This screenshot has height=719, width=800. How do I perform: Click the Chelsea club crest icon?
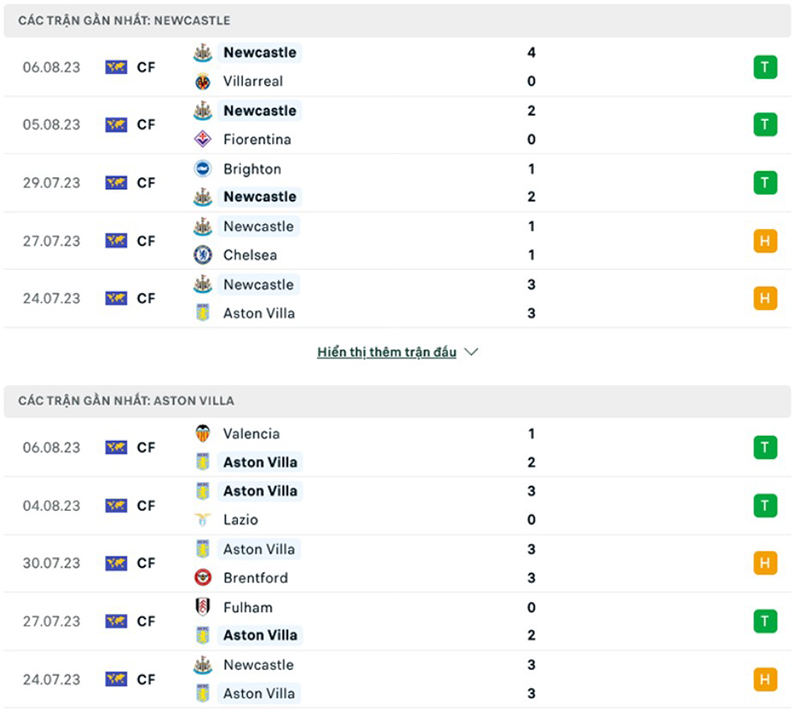point(203,255)
